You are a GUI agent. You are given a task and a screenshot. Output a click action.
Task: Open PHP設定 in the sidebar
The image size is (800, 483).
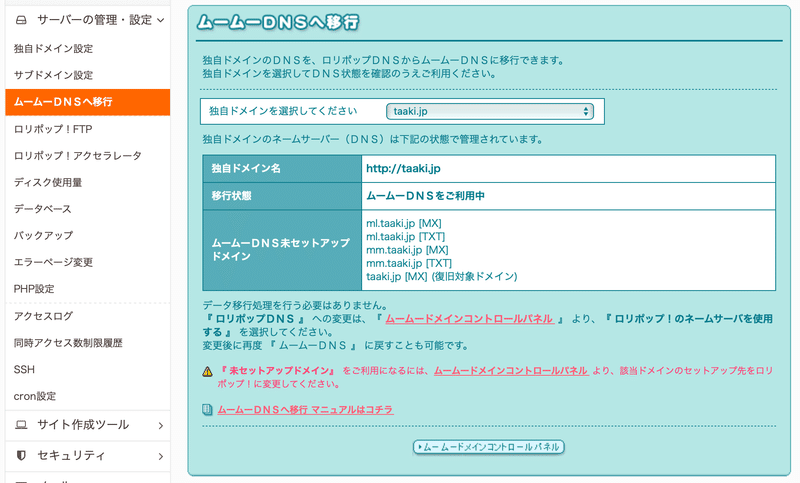coord(34,289)
